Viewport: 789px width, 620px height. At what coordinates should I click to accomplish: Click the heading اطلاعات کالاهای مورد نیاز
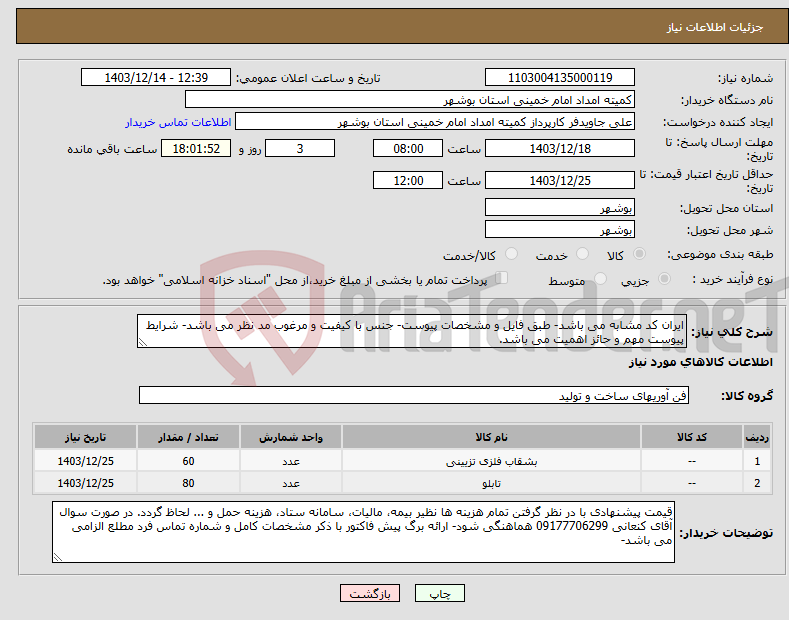[700, 362]
